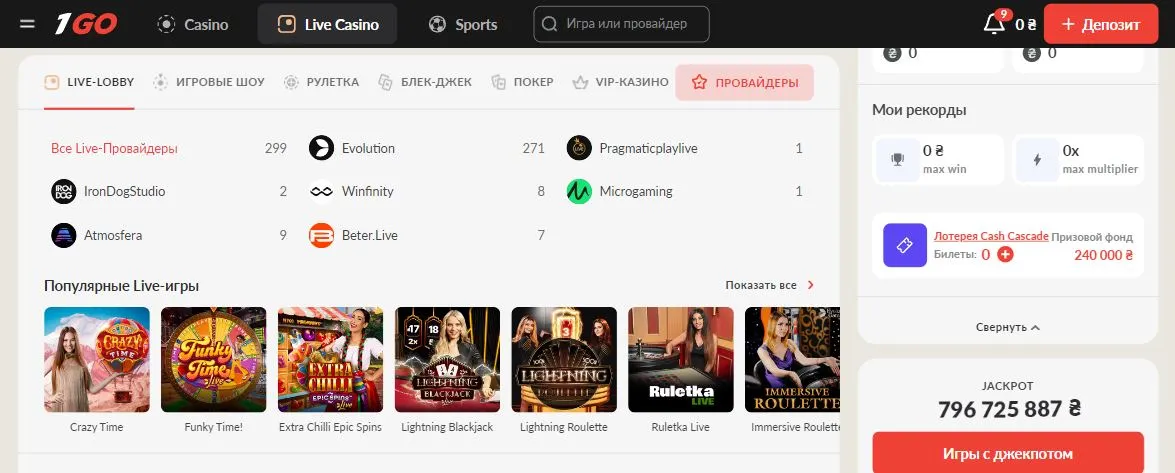Open Immersive Roulette game thumbnail

click(792, 360)
